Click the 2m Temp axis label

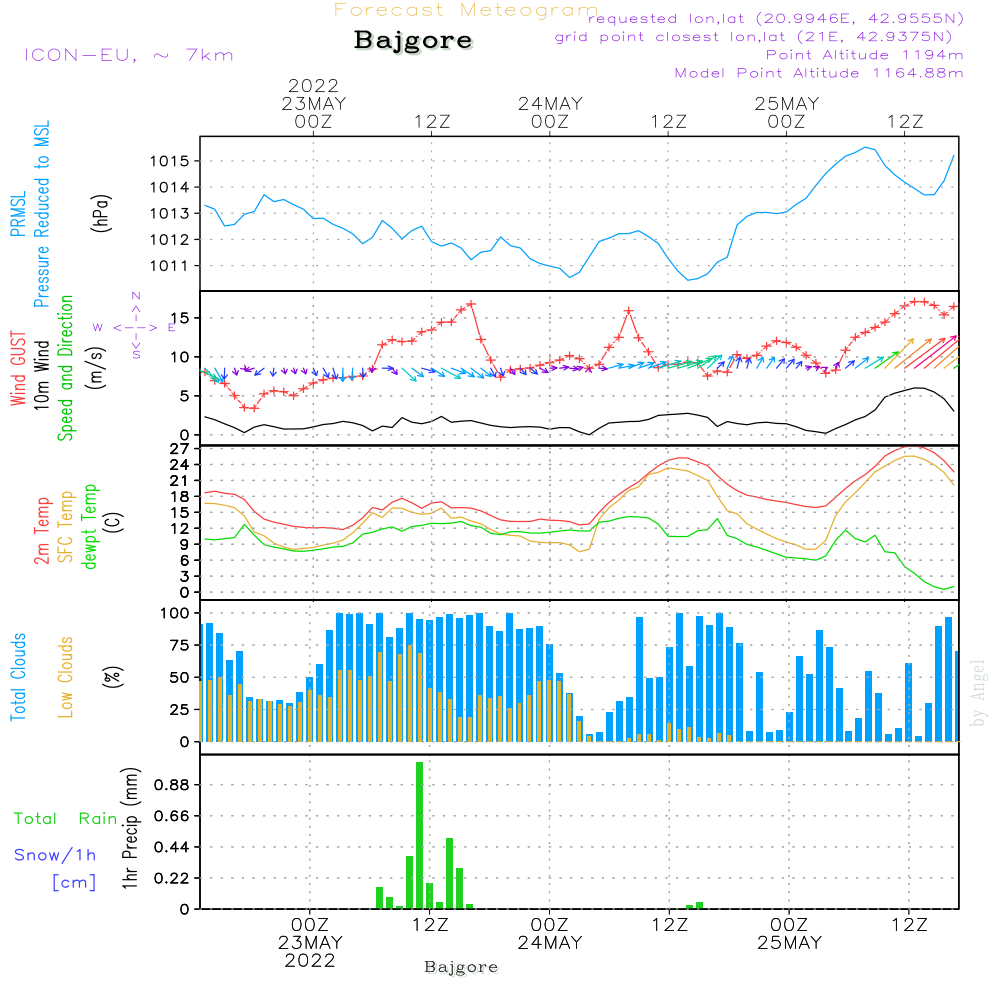coord(42,530)
